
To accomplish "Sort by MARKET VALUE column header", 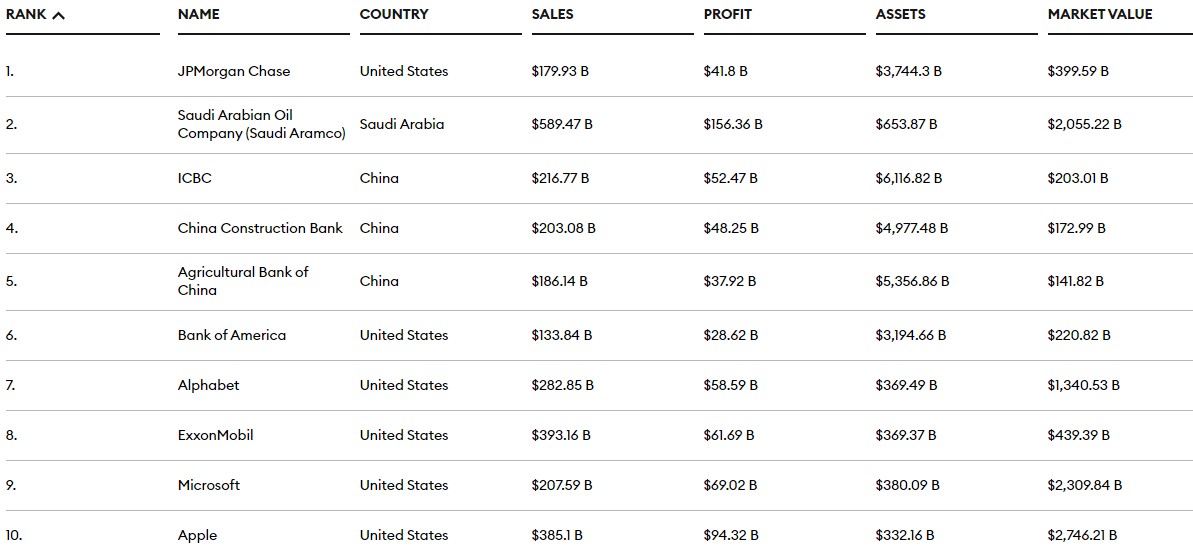I will pos(1100,14).
